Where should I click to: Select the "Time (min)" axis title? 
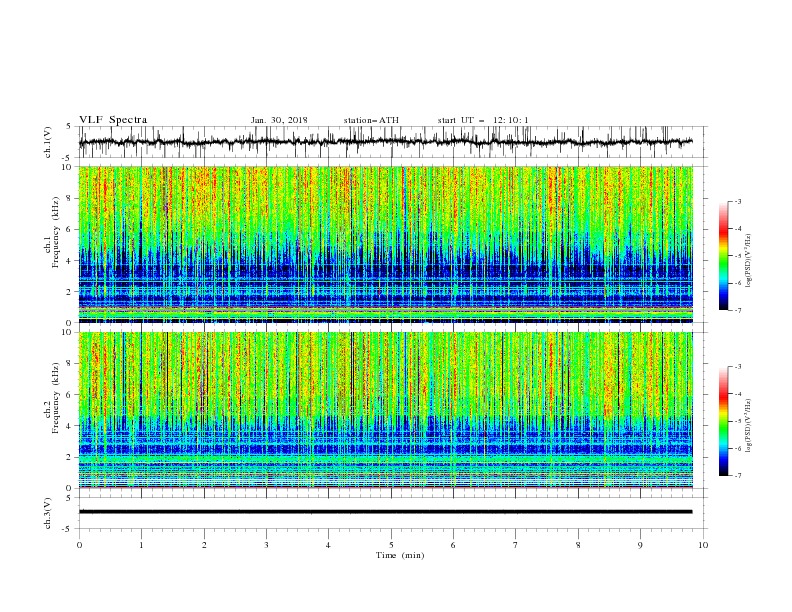[x=400, y=555]
